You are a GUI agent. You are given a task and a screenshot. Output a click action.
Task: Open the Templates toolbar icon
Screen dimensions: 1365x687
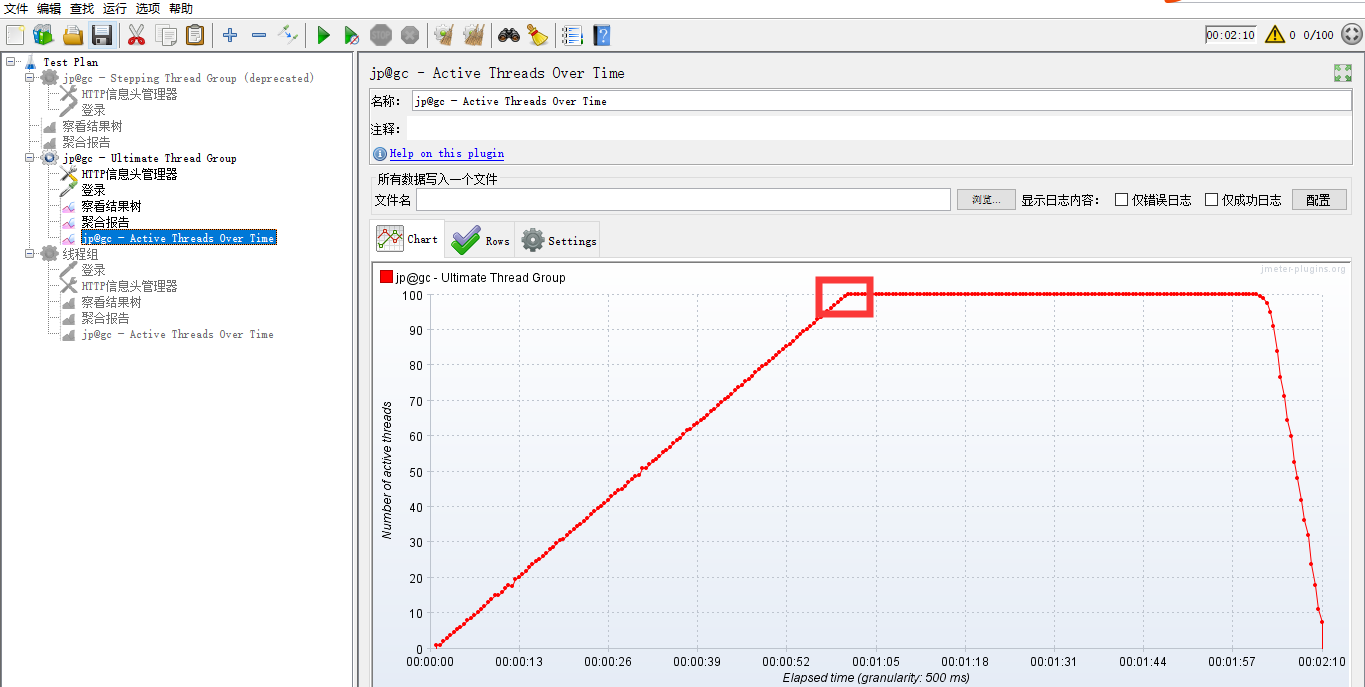pos(43,35)
